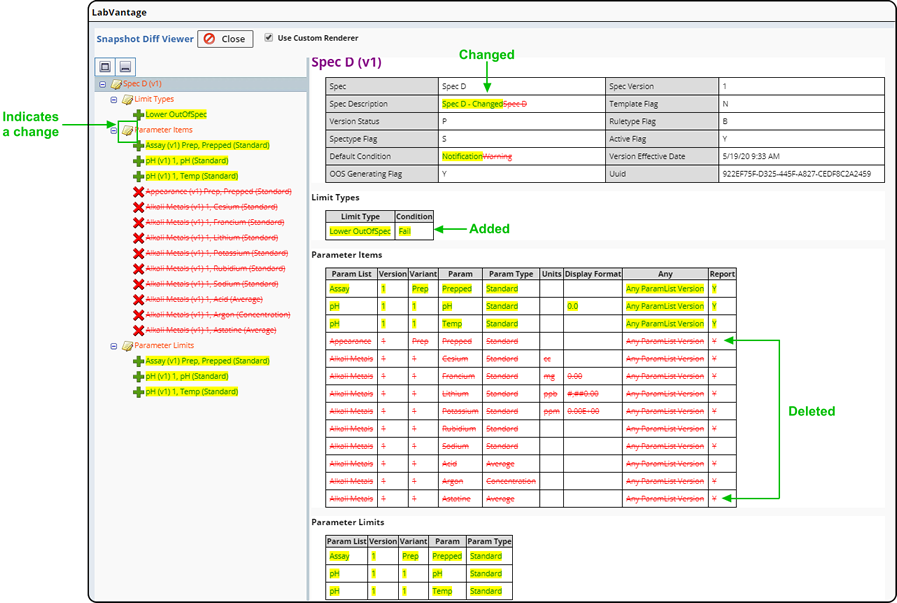Viewport: 897px width, 603px height.
Task: Click red X icon beside Alkali Metals Sodium
Action: click(138, 285)
